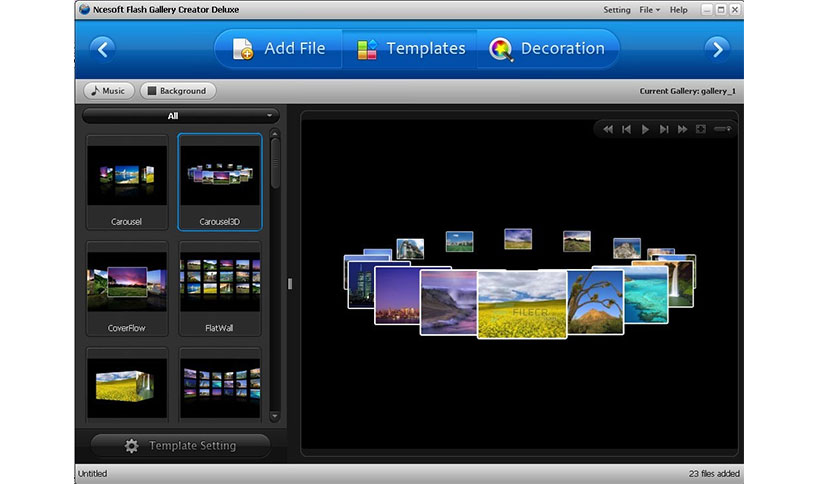Screen dimensions: 836x484
Task: Click the panel splitter handle
Action: tap(290, 284)
